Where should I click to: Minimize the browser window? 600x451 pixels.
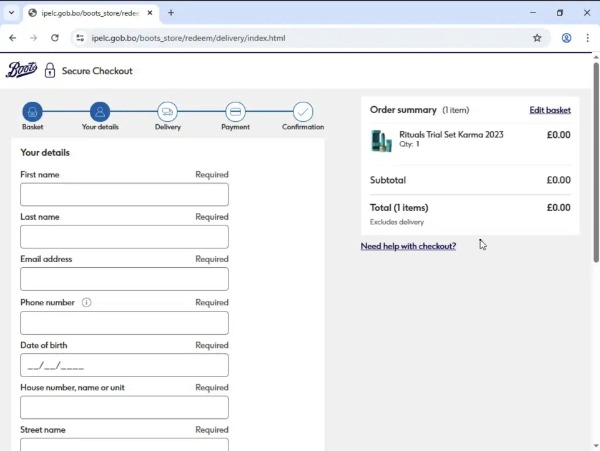coord(533,13)
